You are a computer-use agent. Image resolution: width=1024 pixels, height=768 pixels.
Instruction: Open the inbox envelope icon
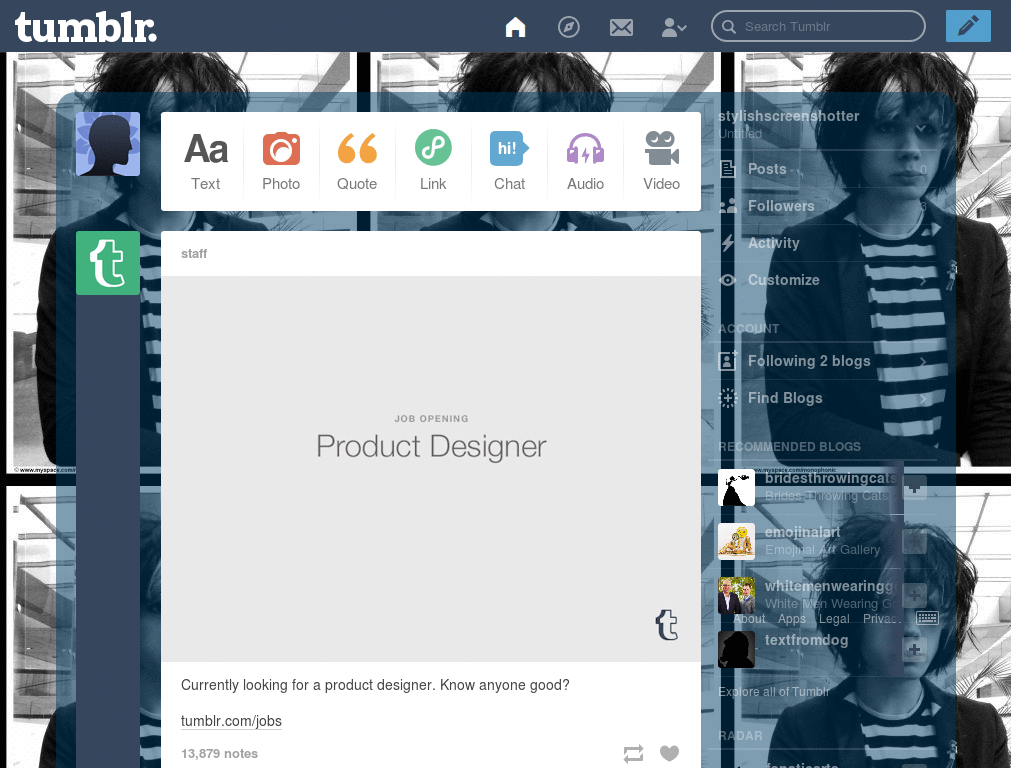coord(621,27)
